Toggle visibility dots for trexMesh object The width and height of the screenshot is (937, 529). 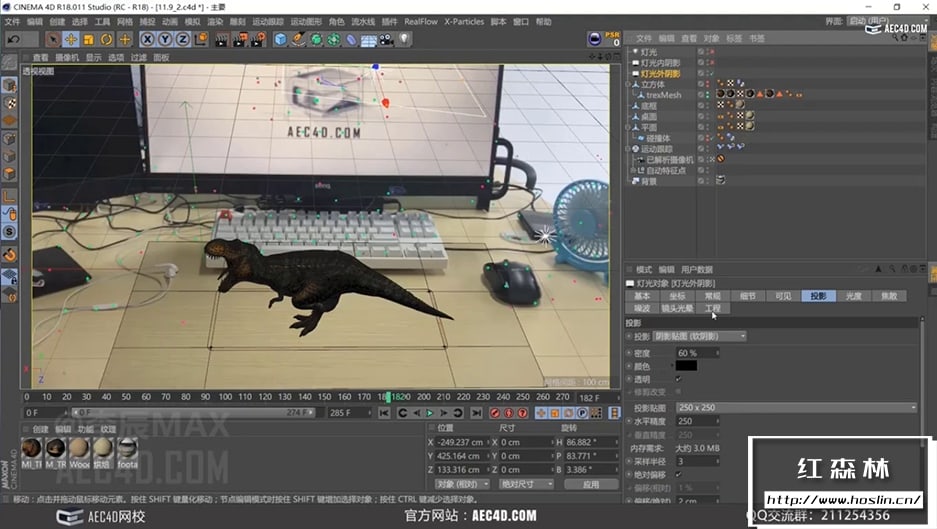709,96
